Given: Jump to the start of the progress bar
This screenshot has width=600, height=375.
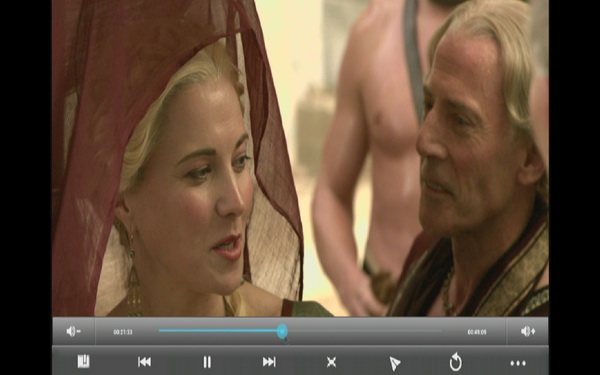Looking at the screenshot, I should (x=160, y=331).
